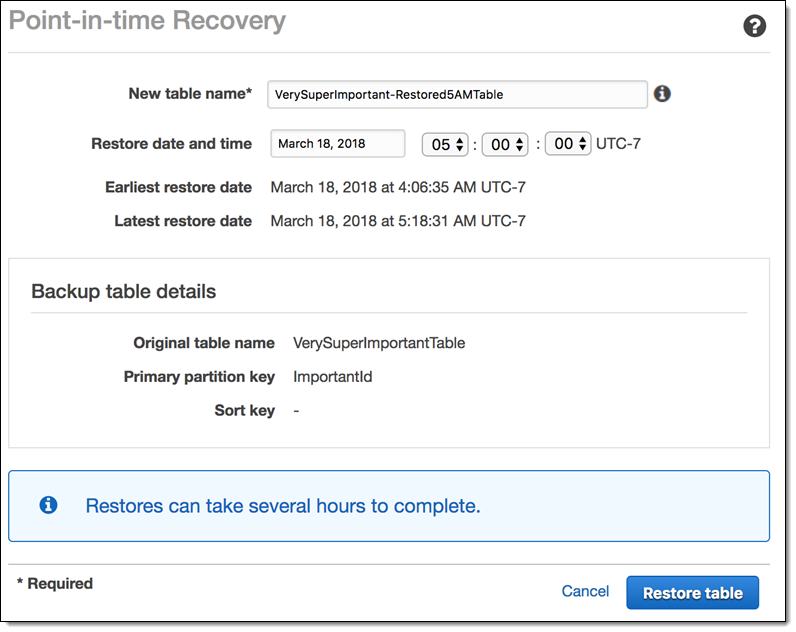Click the Point-in-time Recovery heading
This screenshot has height=632, width=796.
[x=147, y=20]
